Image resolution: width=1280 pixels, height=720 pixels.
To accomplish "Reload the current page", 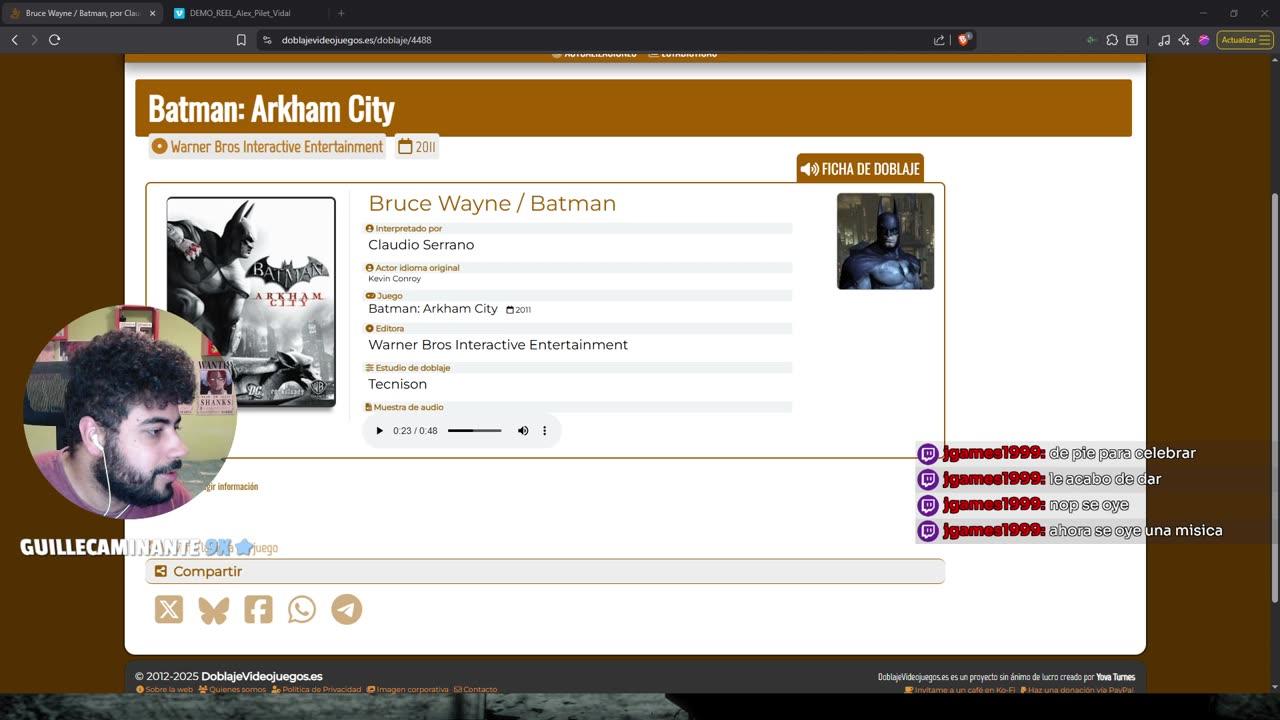I will tap(55, 40).
